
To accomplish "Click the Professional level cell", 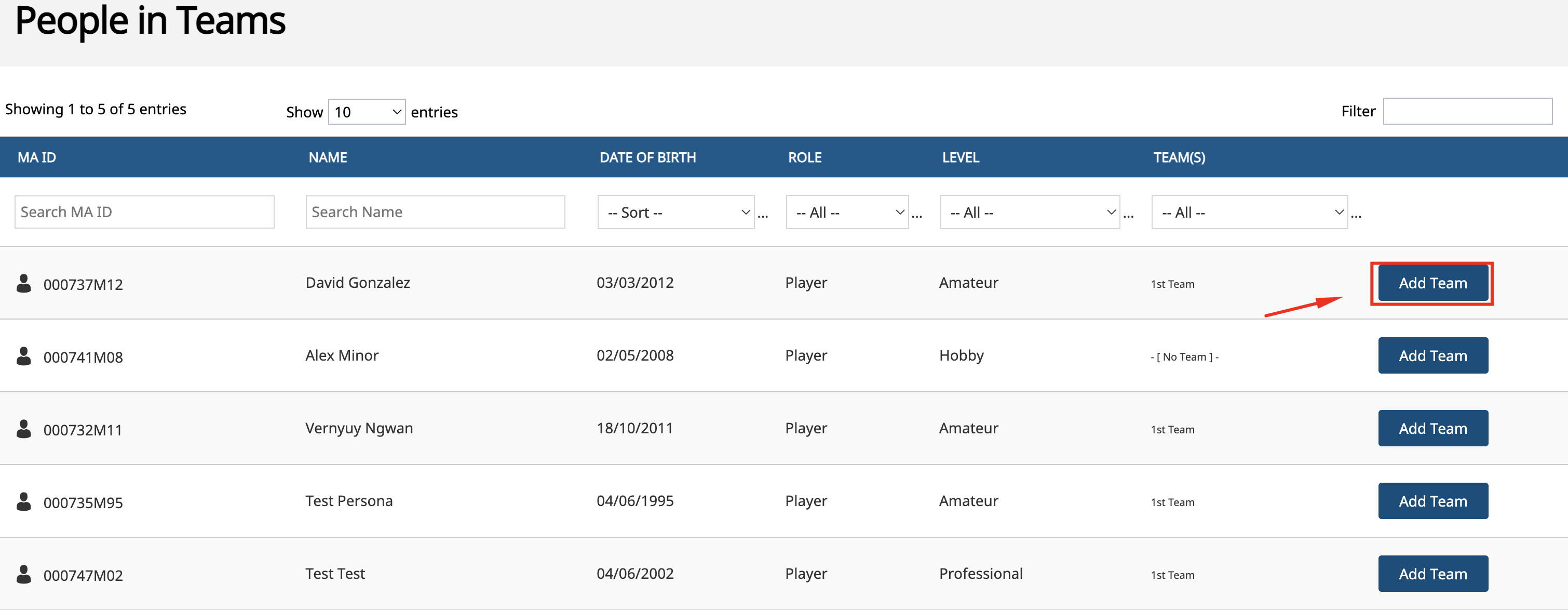I will [x=981, y=574].
